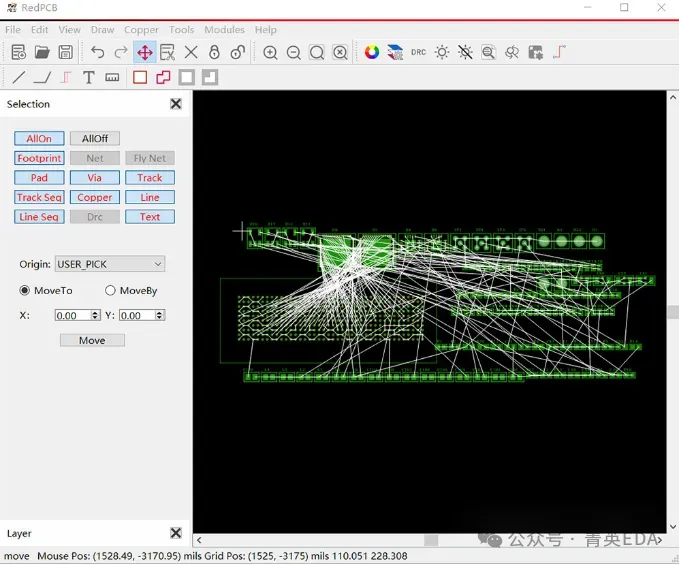Redo the last action
679x565 pixels.
(x=121, y=52)
